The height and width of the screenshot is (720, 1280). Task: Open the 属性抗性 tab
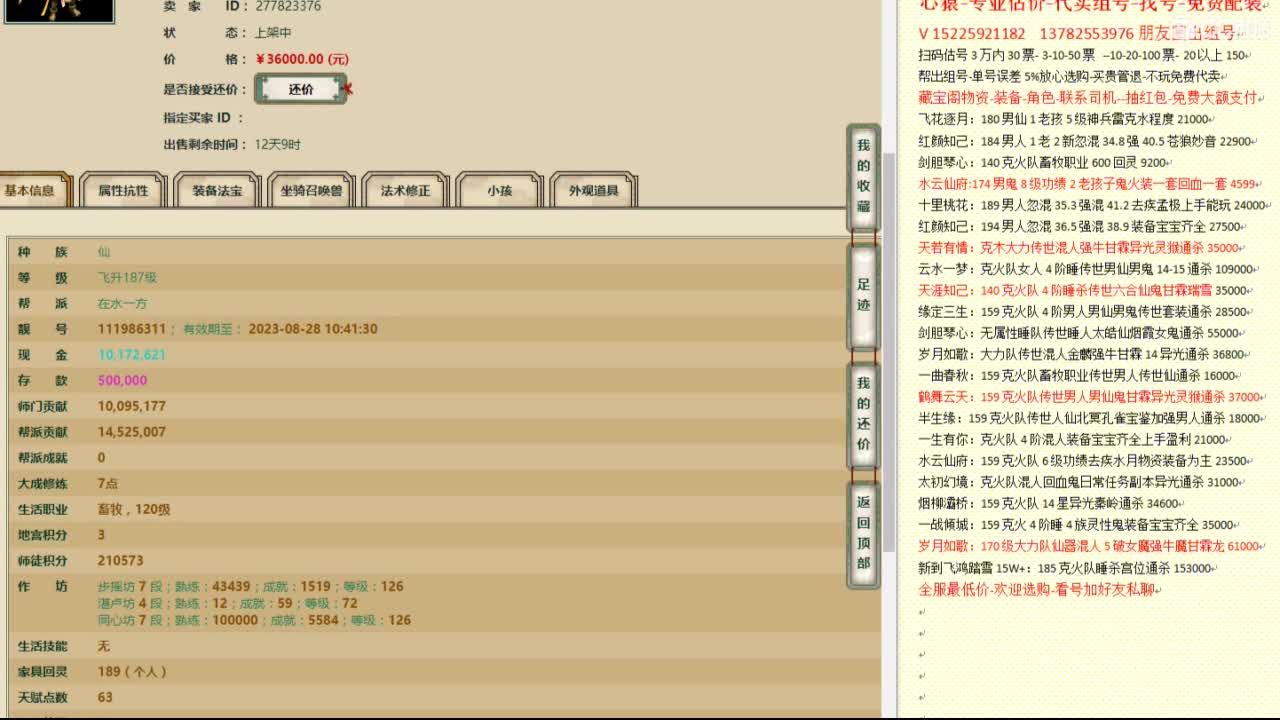123,190
